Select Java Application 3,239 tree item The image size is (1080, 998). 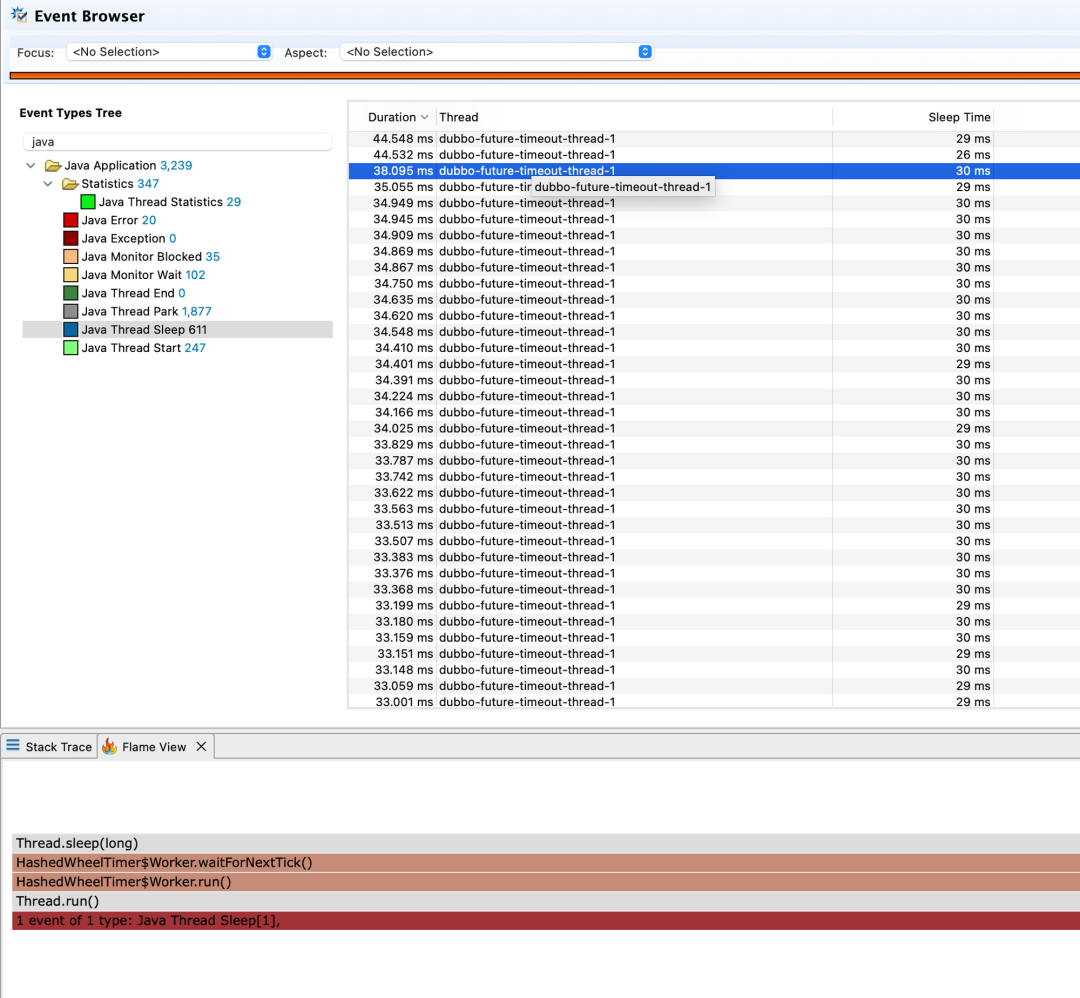click(x=128, y=165)
